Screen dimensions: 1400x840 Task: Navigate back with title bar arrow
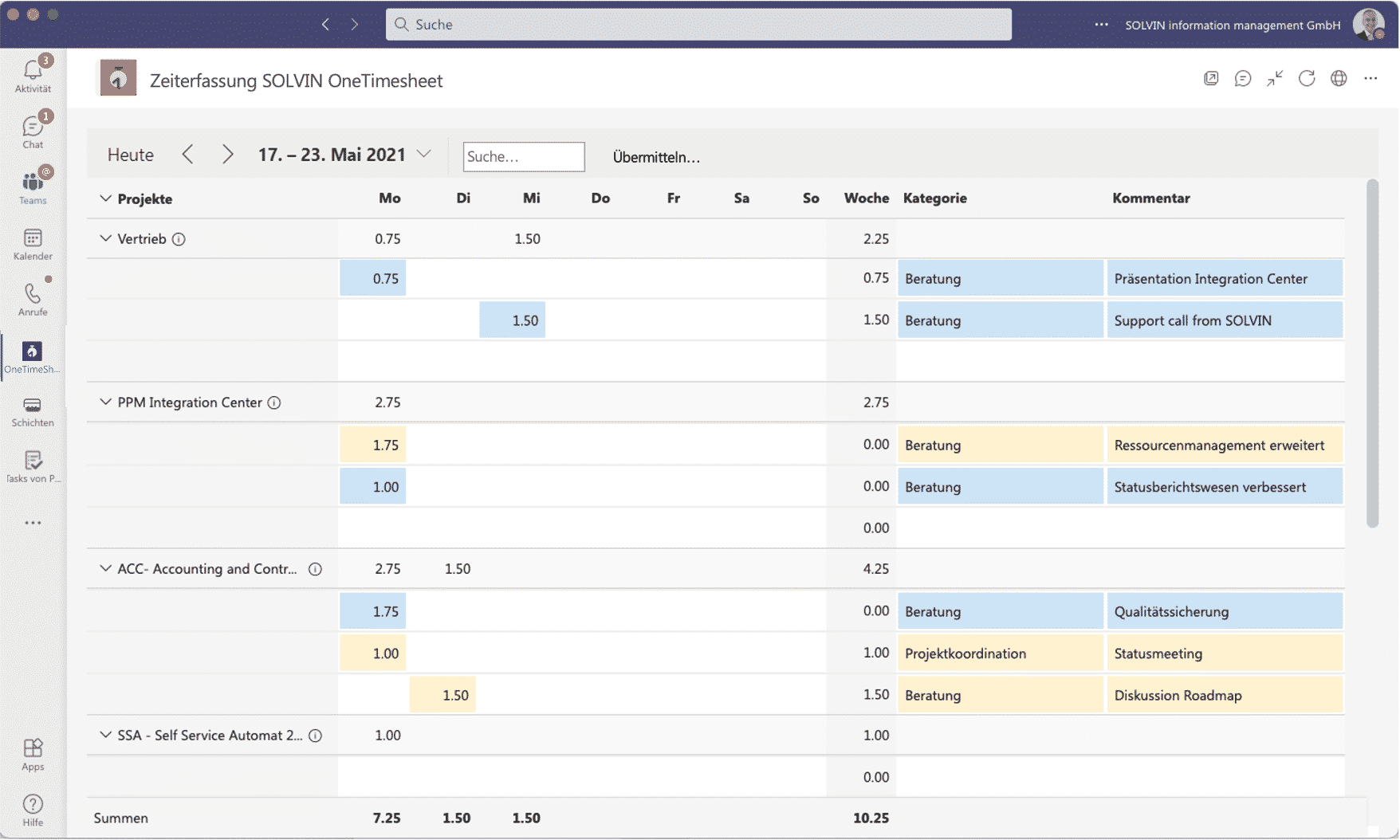(325, 25)
